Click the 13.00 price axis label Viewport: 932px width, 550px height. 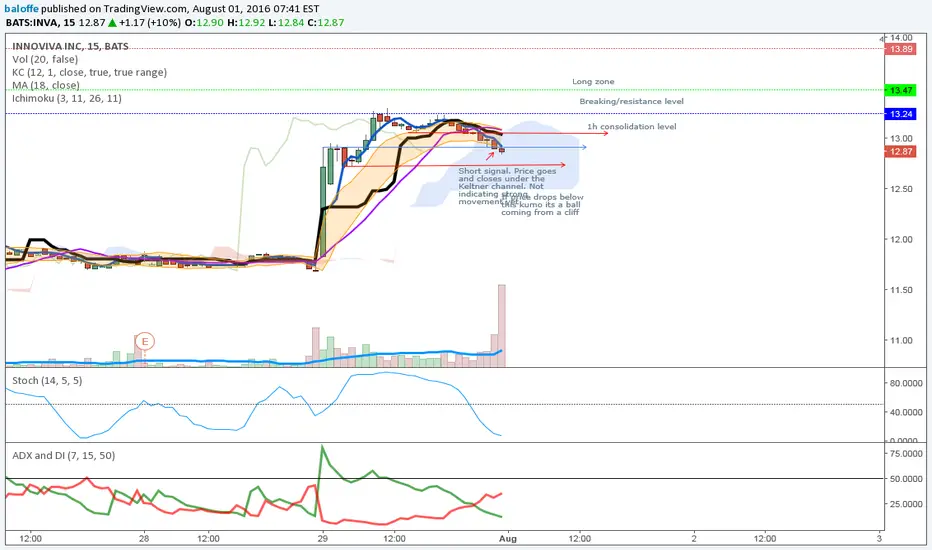click(x=901, y=139)
